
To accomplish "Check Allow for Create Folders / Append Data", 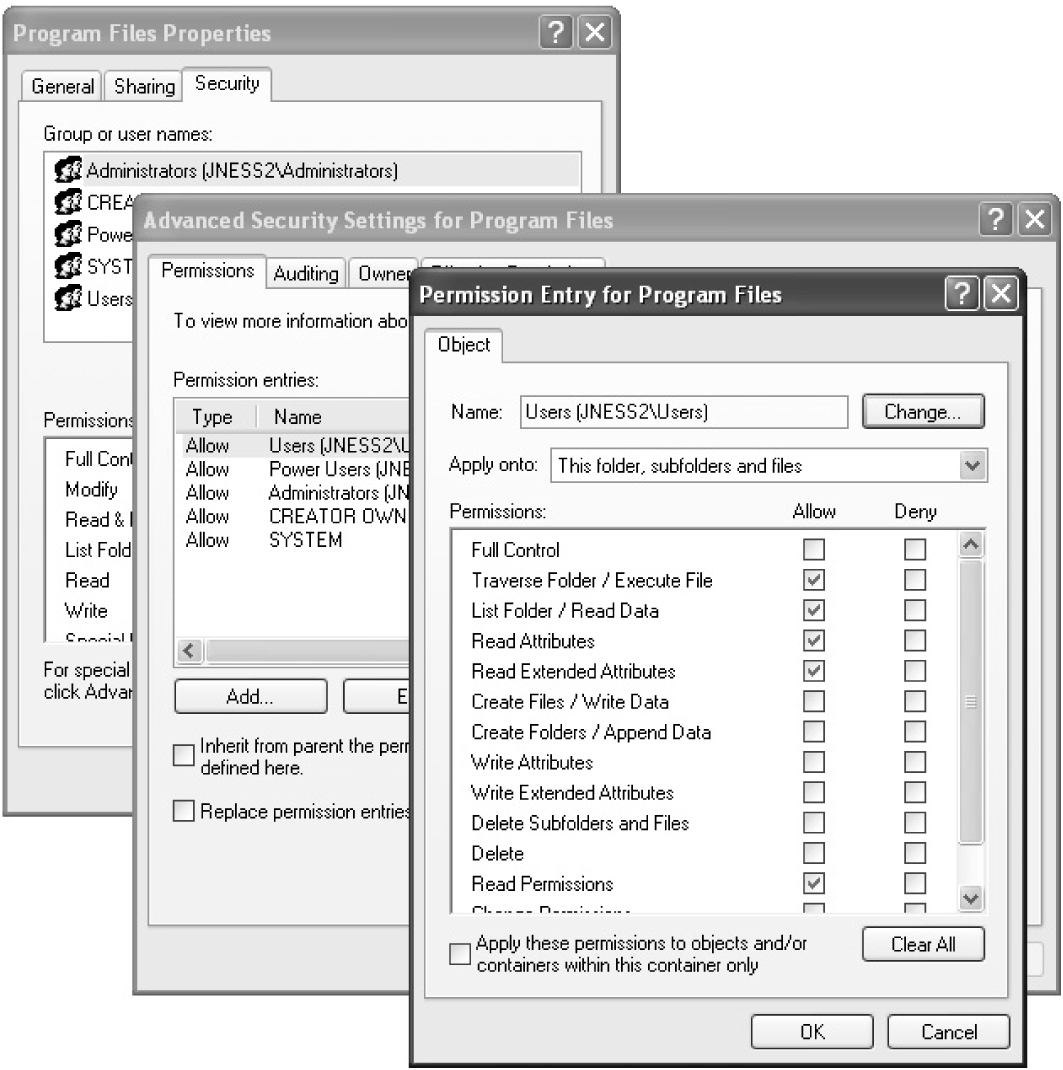I will click(813, 732).
